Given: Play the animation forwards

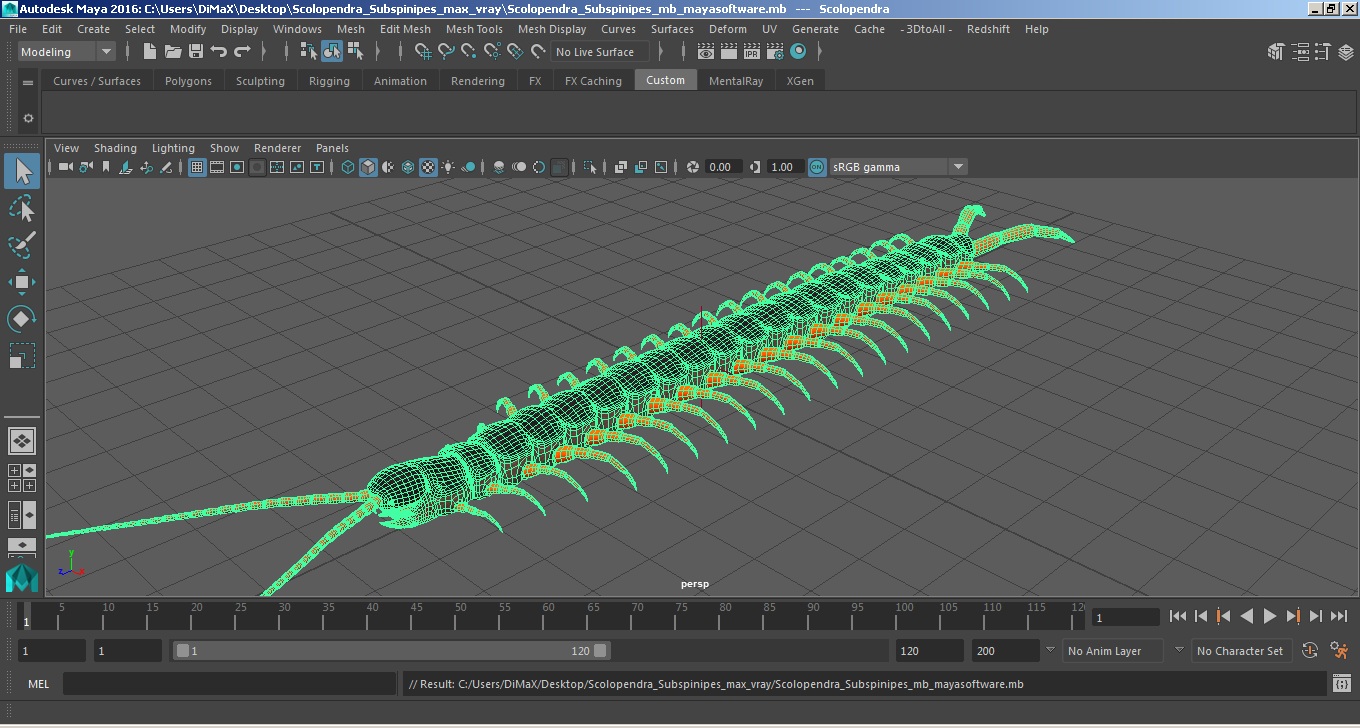Looking at the screenshot, I should point(1270,617).
